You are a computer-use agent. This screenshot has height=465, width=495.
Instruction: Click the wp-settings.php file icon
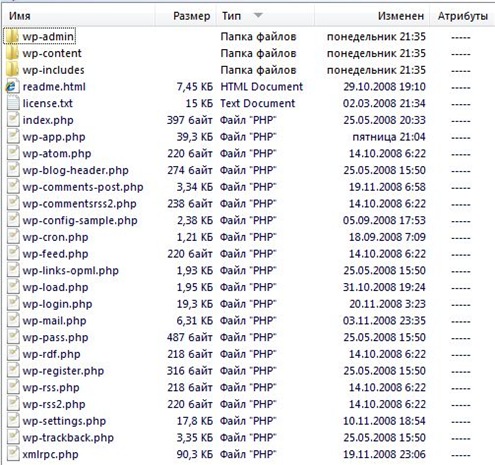13,421
